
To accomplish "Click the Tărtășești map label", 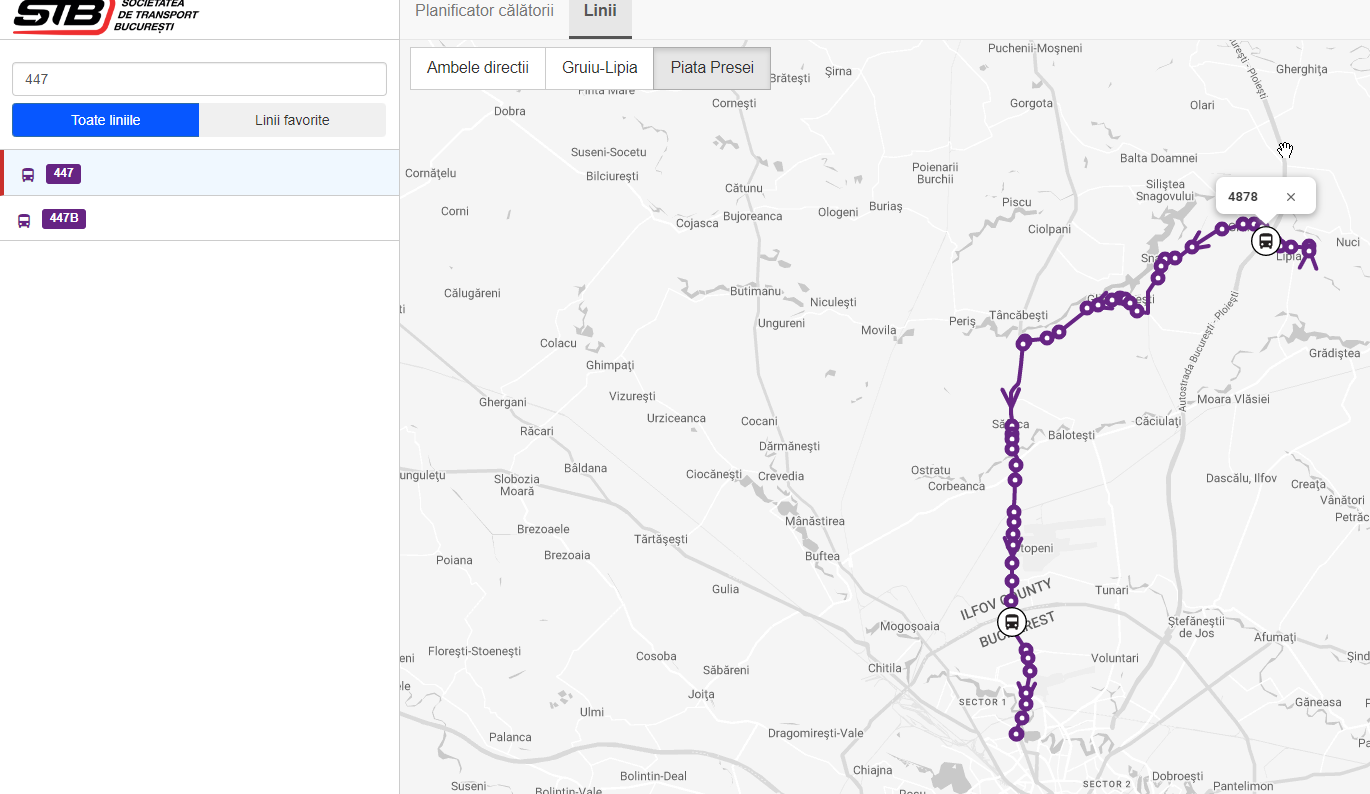I will tap(662, 539).
